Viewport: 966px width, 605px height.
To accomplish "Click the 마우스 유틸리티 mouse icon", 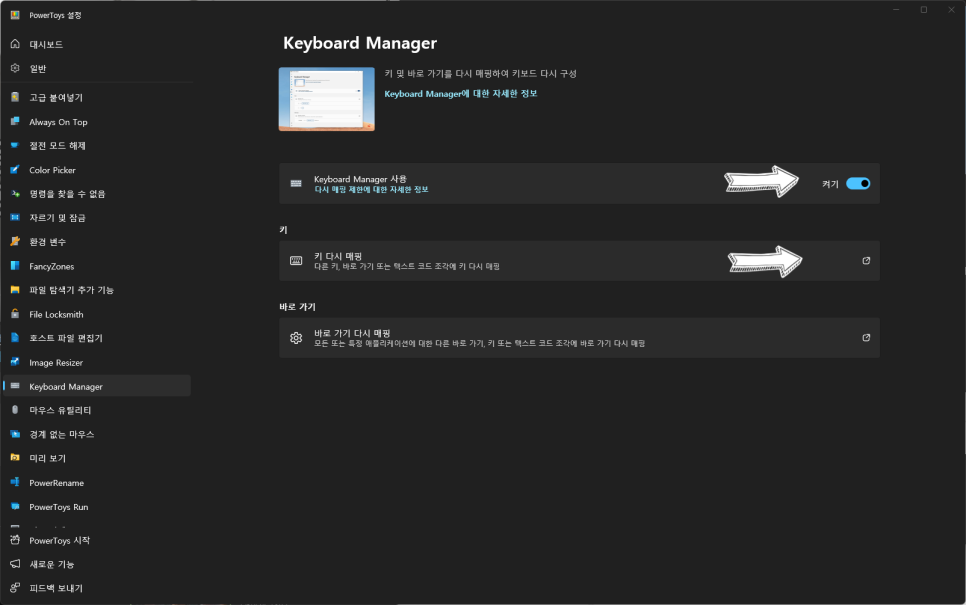I will point(15,410).
